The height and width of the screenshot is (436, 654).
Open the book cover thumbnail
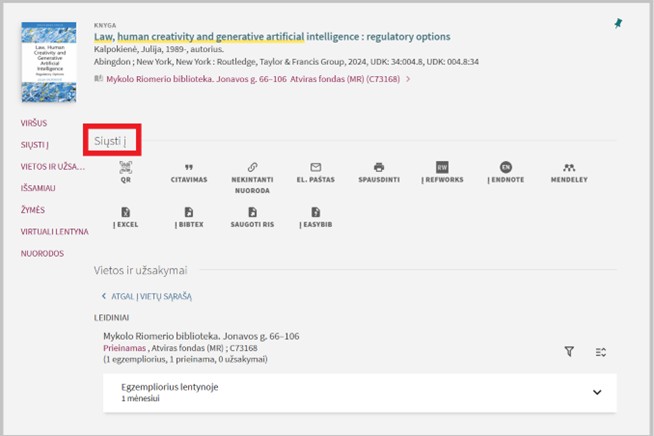[48, 62]
